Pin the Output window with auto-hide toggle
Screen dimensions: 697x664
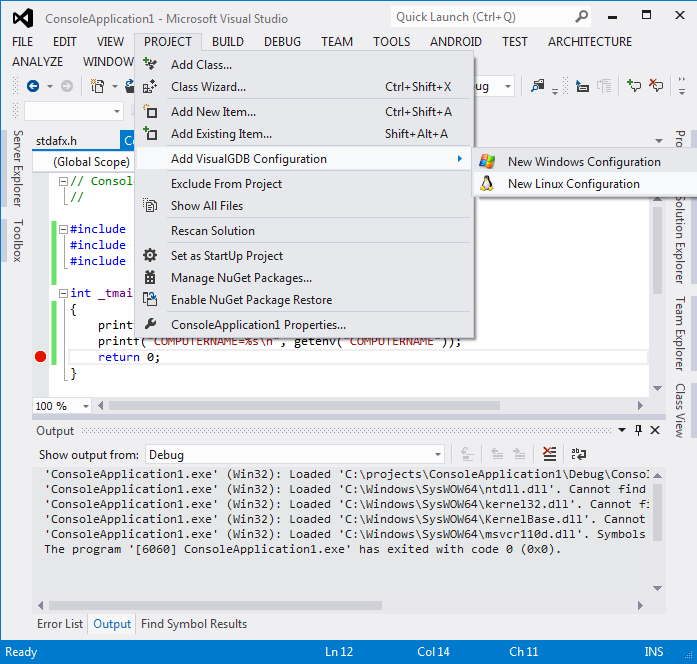(x=638, y=430)
